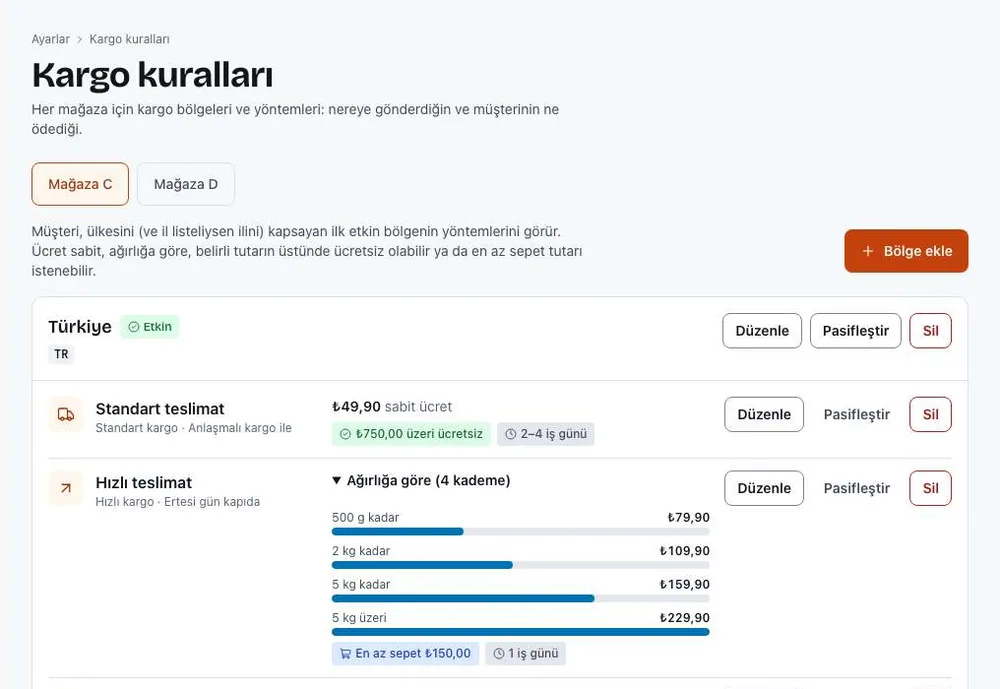Click the Kargo kuralları page heading

152,75
